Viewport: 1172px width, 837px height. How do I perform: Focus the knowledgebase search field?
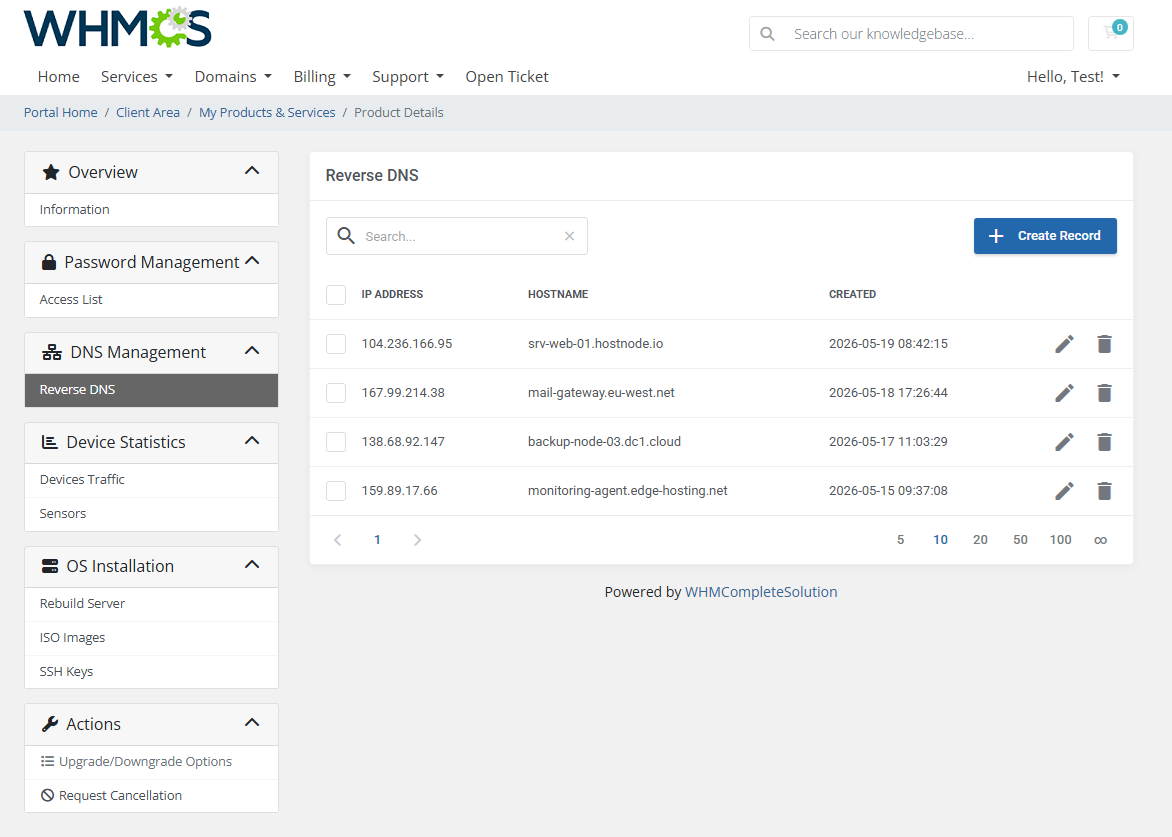click(x=912, y=34)
